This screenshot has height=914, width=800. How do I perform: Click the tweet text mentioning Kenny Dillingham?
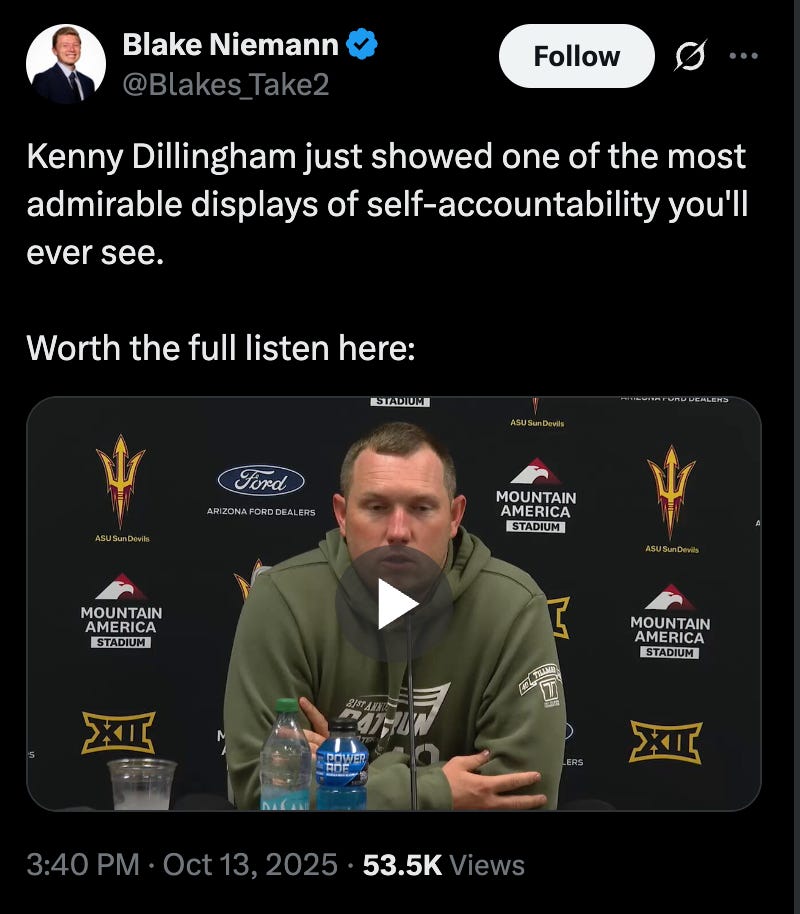(x=387, y=204)
